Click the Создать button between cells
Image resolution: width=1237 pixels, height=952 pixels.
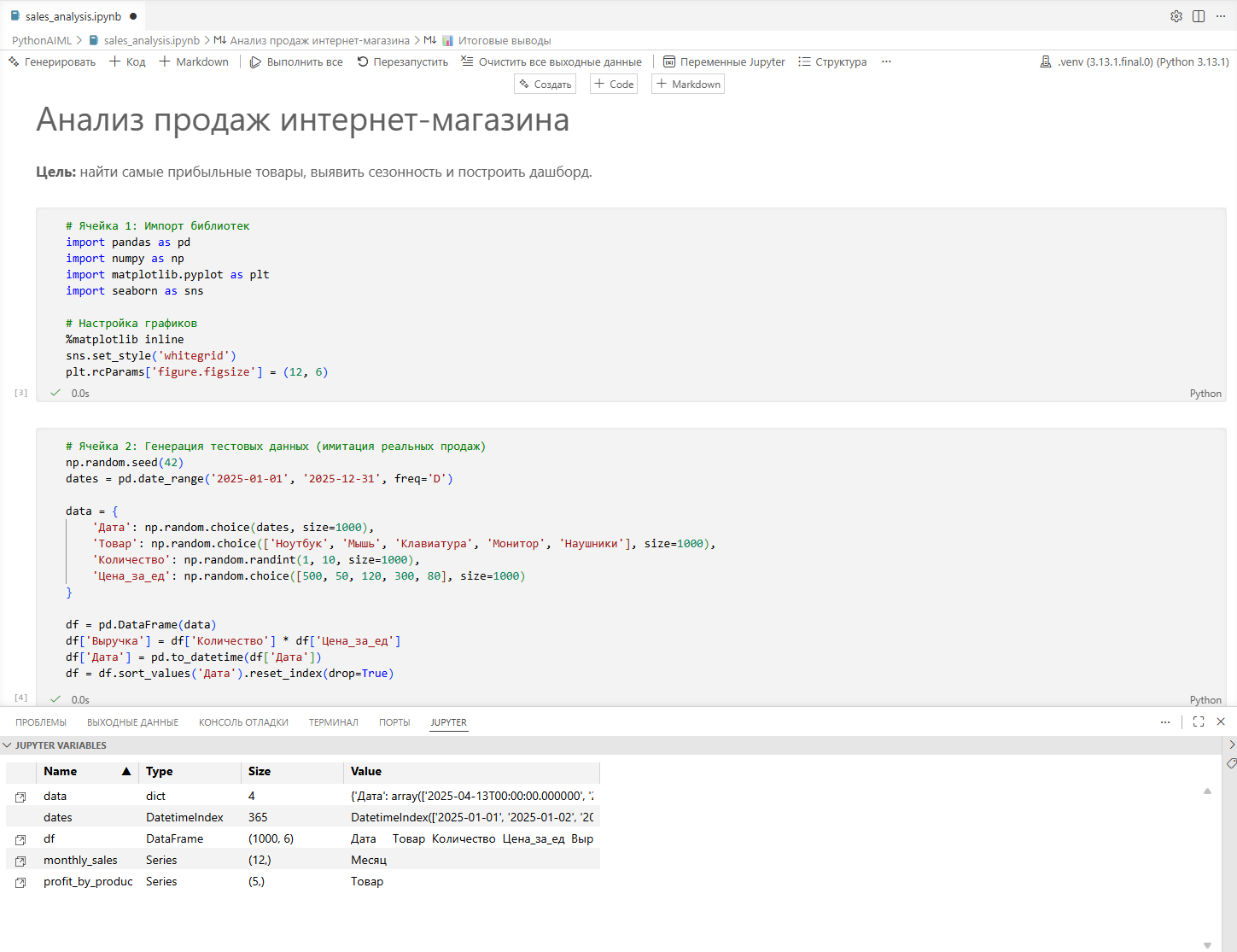545,84
